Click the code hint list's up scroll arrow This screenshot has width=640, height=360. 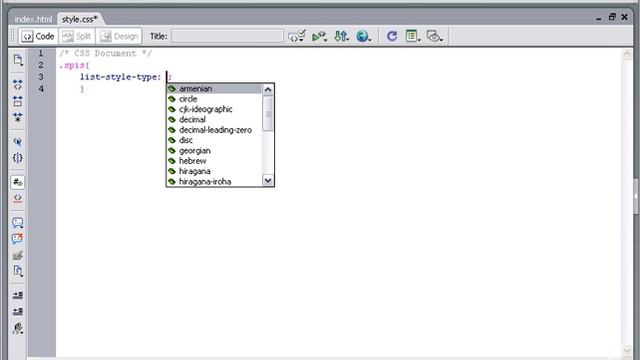(x=268, y=89)
